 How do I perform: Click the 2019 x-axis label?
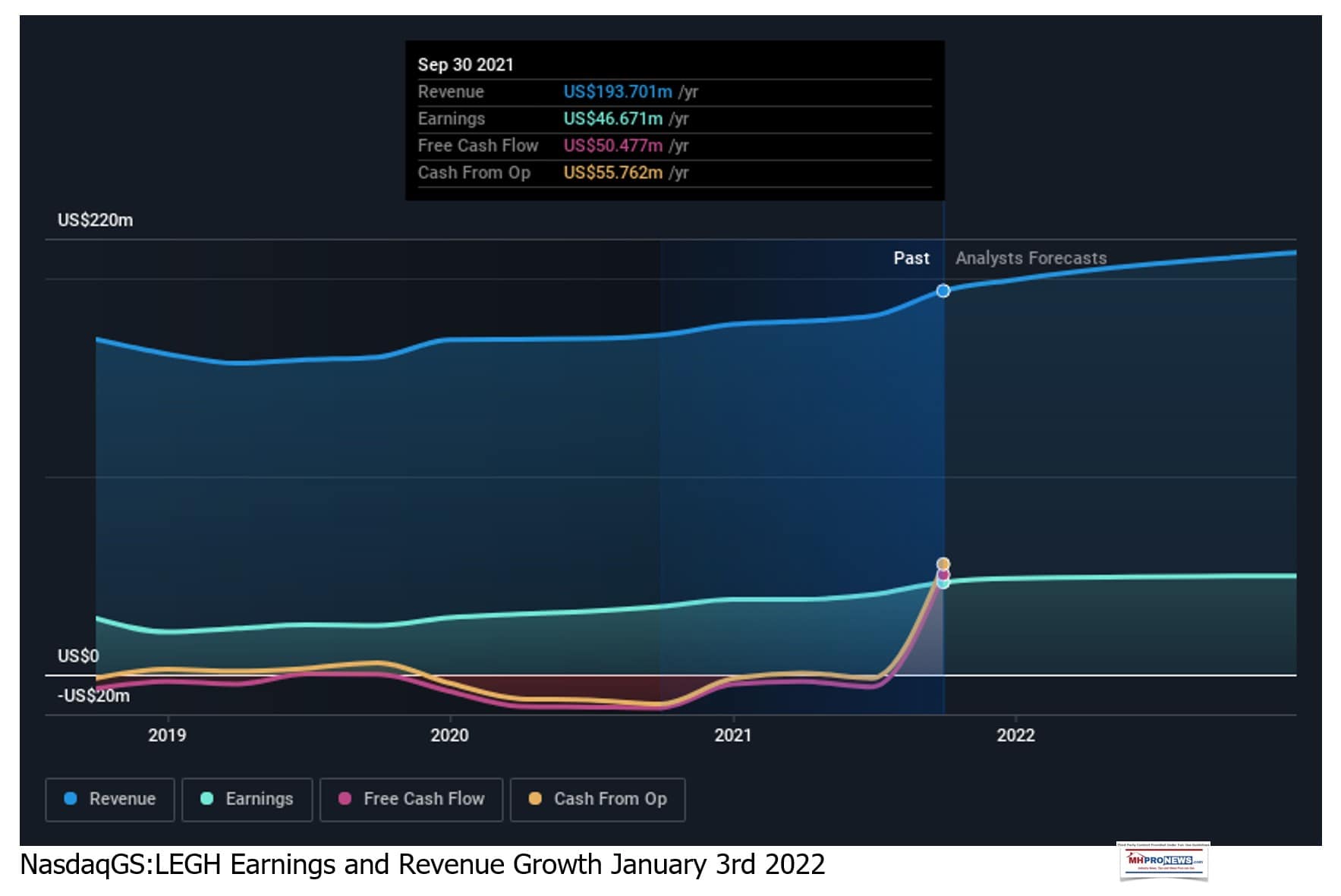(167, 735)
